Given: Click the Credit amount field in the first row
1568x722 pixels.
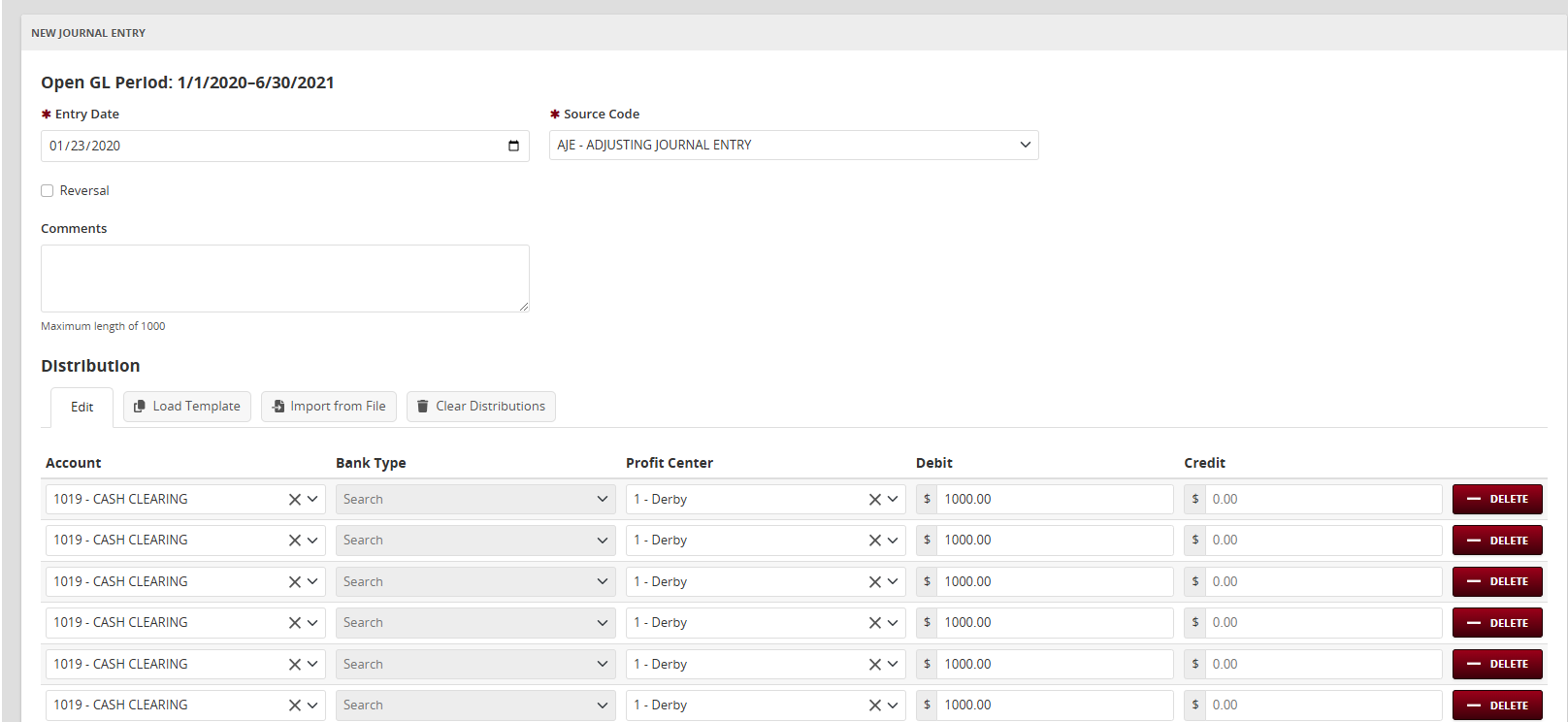Looking at the screenshot, I should (1322, 500).
